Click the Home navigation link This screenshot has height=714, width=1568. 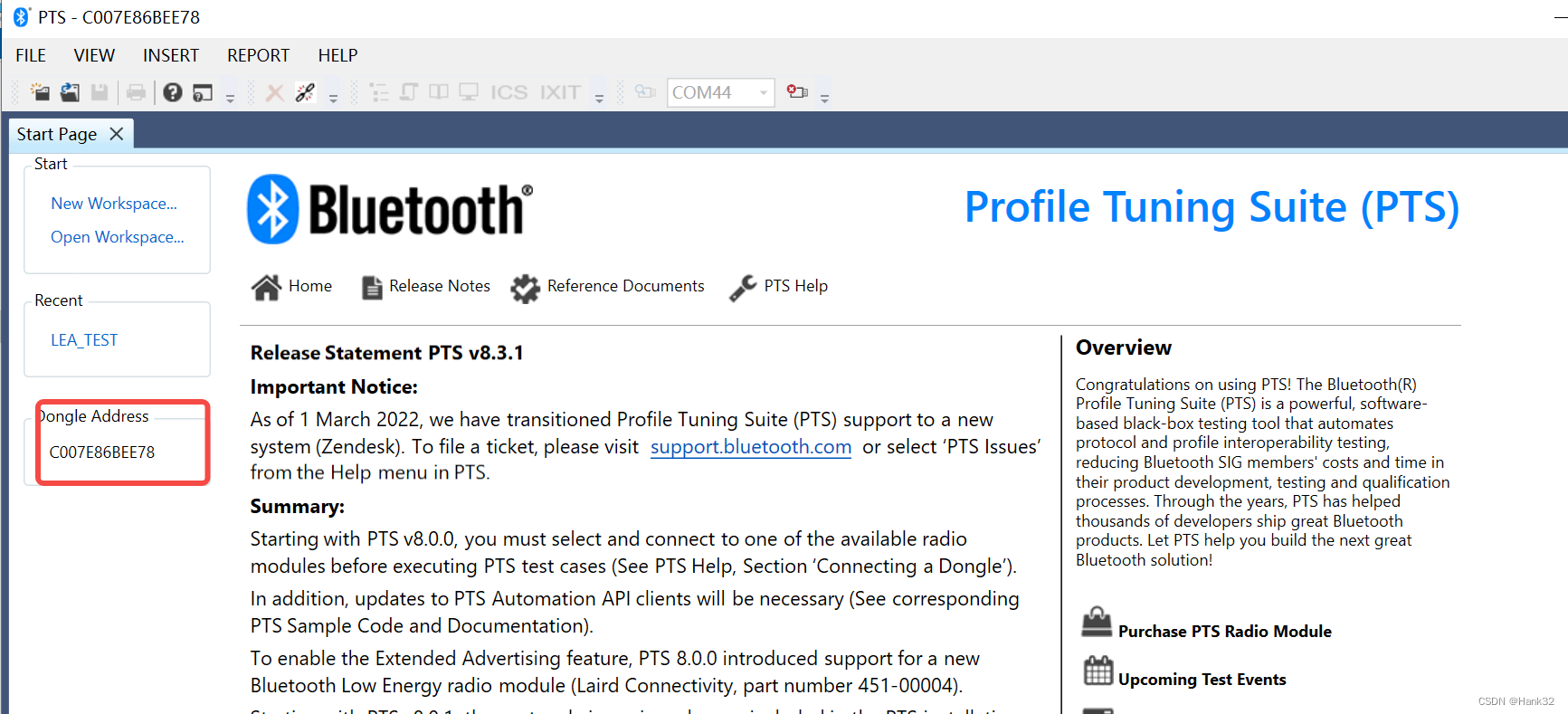tap(310, 286)
